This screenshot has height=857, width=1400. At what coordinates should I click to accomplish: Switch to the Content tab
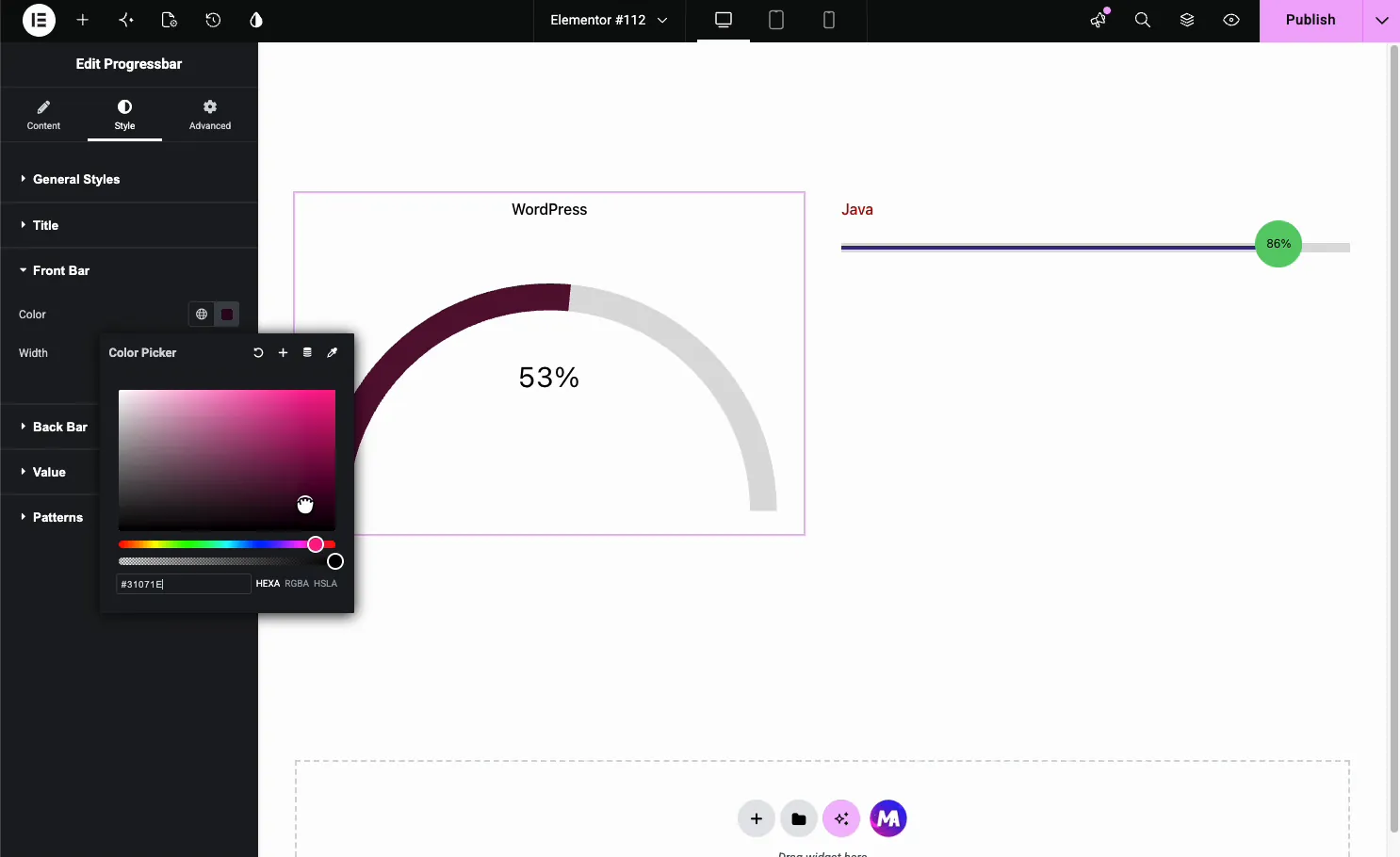pyautogui.click(x=43, y=115)
